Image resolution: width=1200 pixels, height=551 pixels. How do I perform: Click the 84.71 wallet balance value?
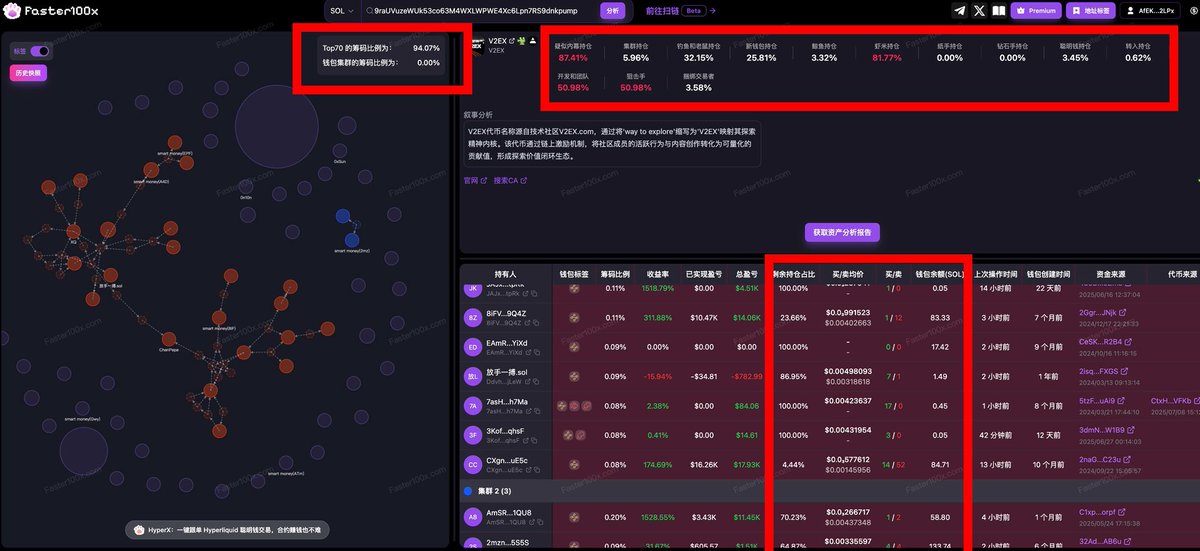(939, 464)
